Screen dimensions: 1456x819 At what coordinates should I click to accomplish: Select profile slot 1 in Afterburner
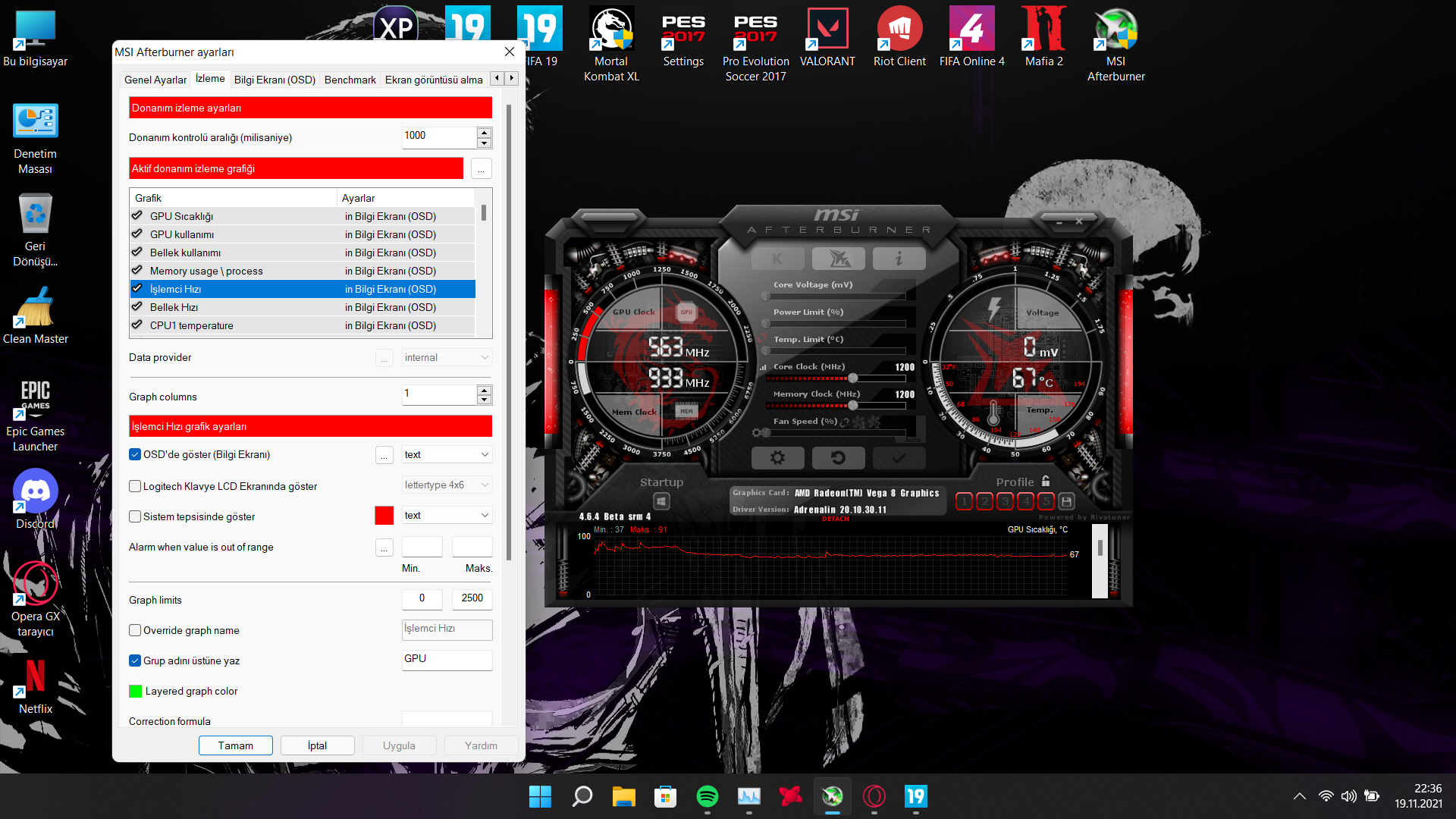[x=964, y=501]
